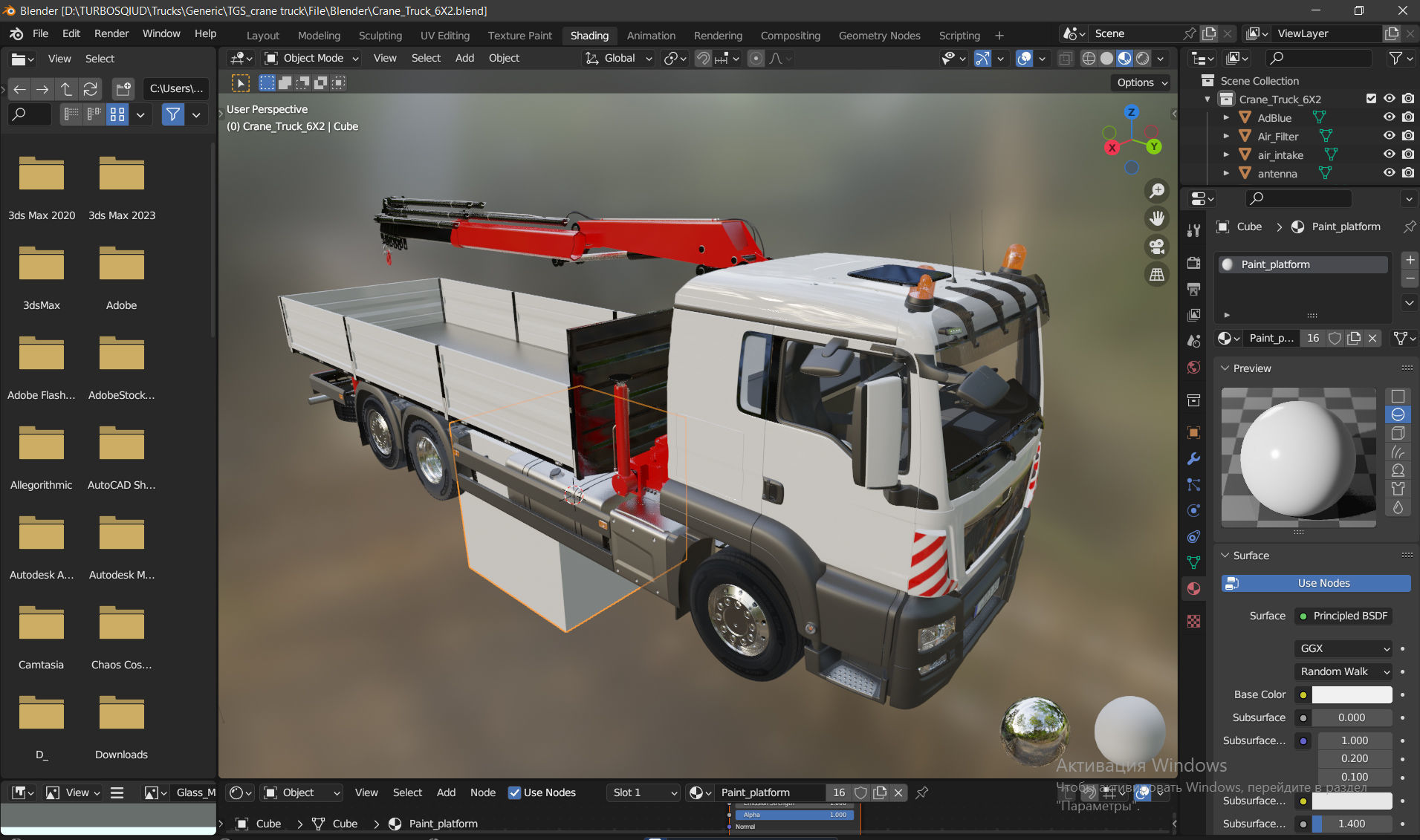
Task: Click file browser refresh icon
Action: [x=90, y=89]
